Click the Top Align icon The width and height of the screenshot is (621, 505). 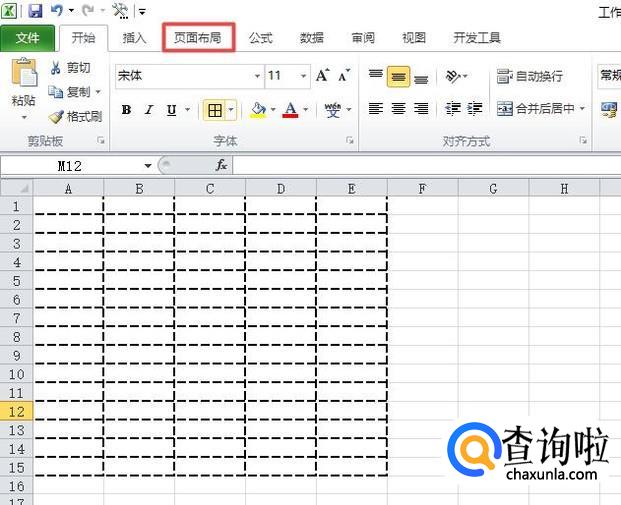375,75
